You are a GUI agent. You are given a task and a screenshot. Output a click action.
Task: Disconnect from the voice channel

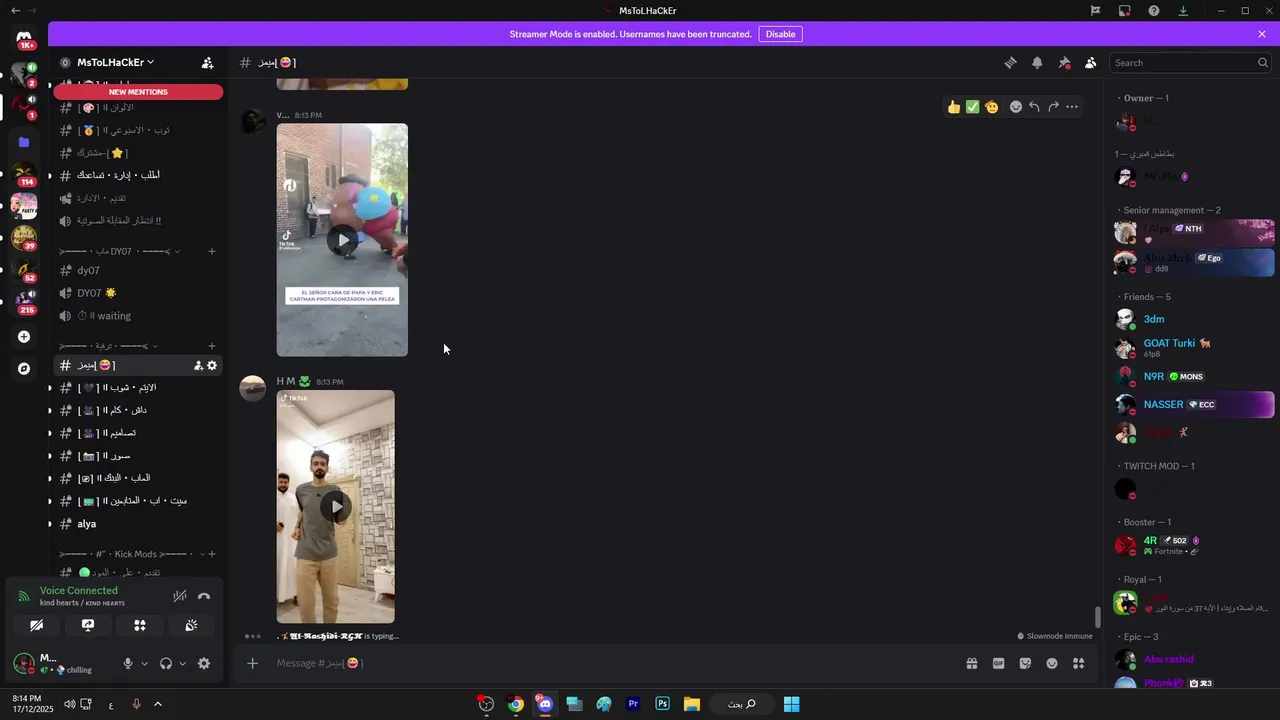coord(204,596)
